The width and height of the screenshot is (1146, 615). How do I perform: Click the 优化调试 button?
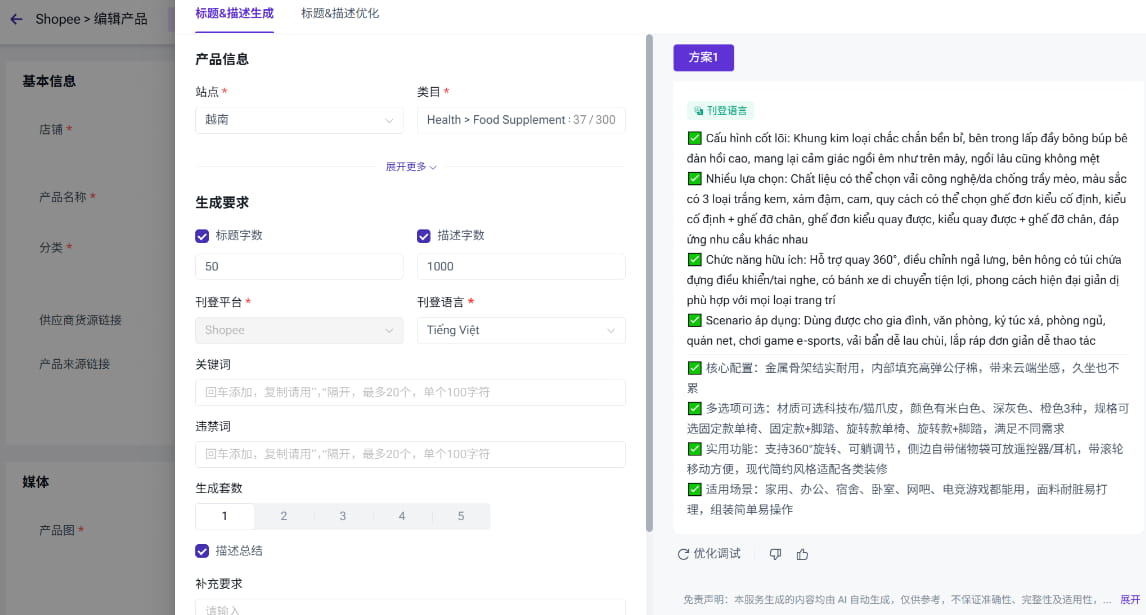709,554
